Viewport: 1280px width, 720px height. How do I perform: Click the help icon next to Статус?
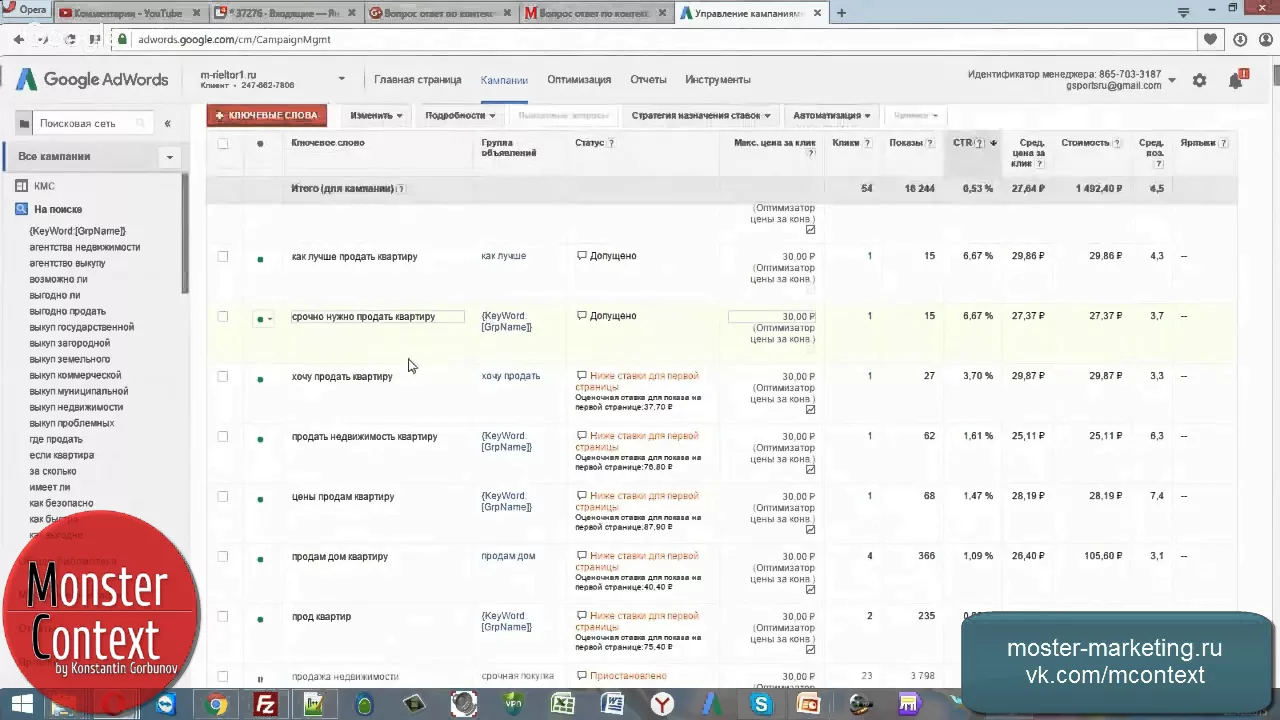[x=611, y=143]
